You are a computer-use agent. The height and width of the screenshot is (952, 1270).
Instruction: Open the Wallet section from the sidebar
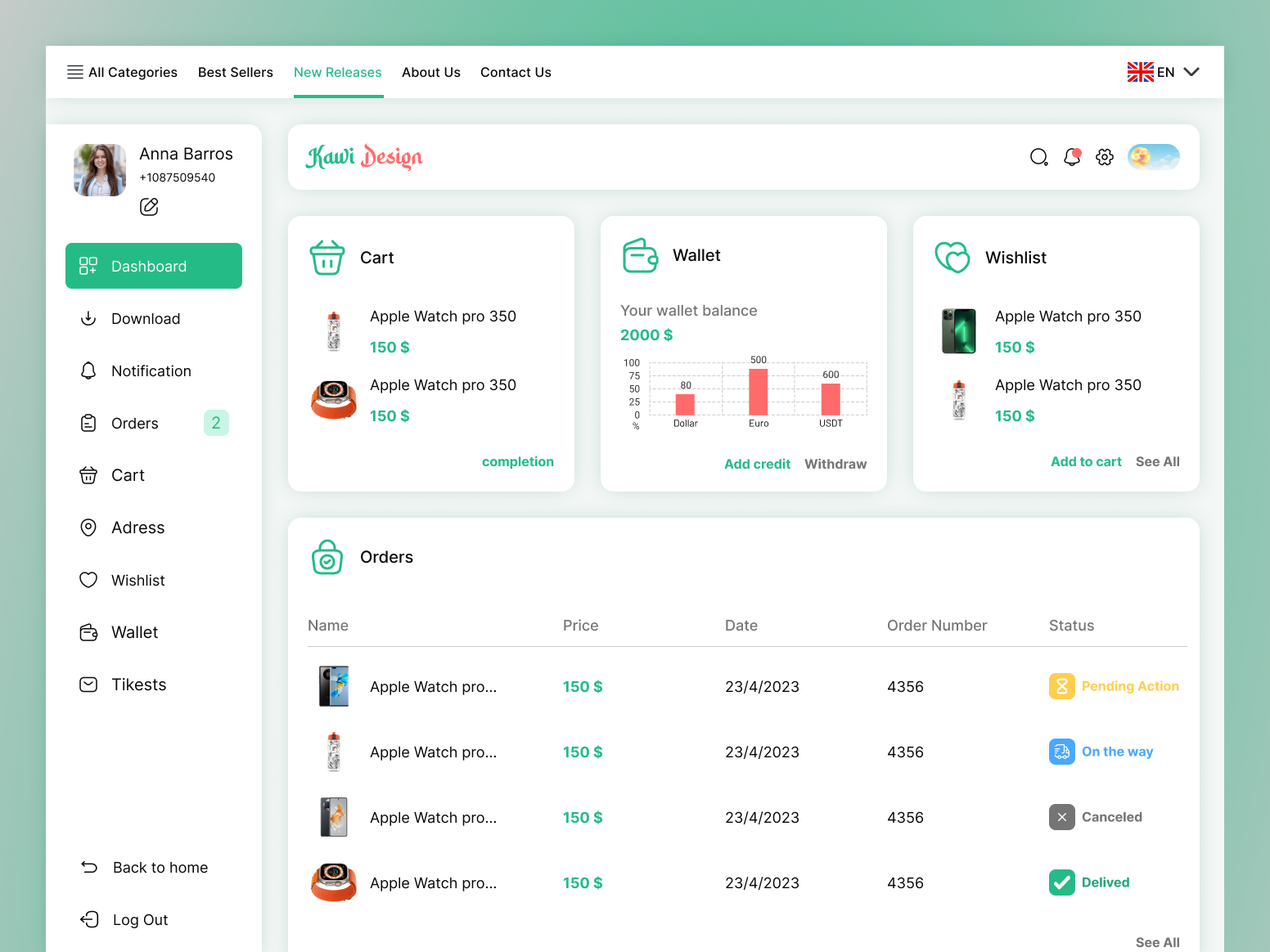click(x=134, y=632)
